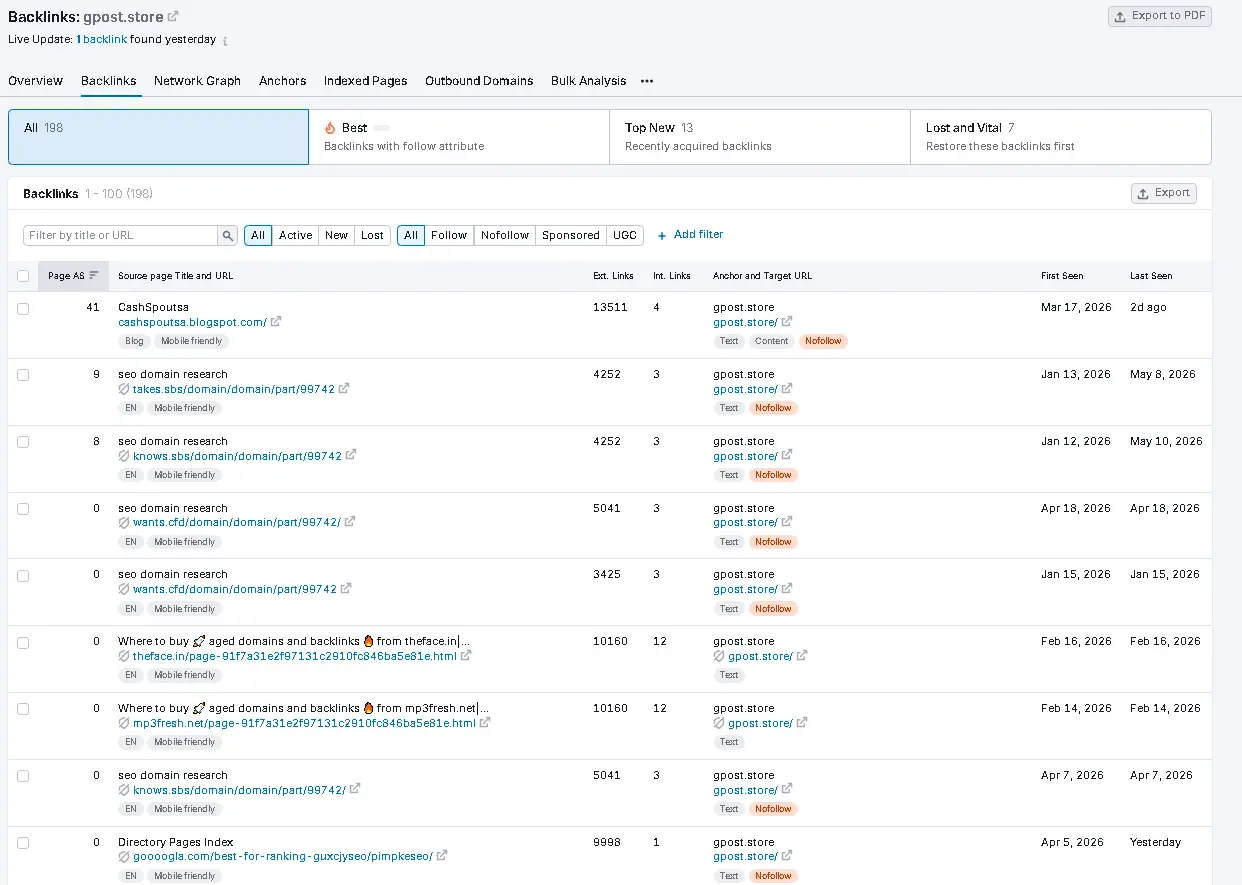
Task: Click the Export to PDF button
Action: click(x=1160, y=16)
